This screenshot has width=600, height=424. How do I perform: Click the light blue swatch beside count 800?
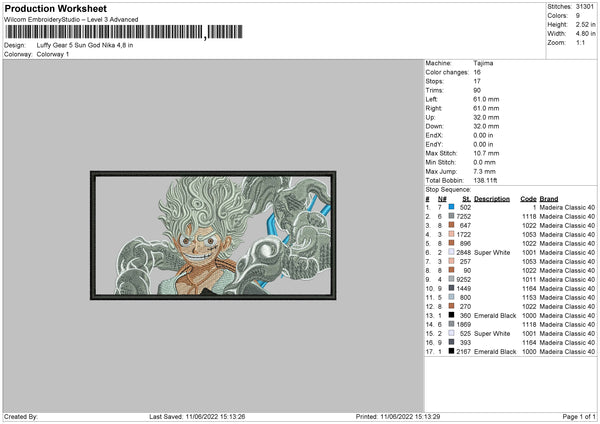(452, 297)
